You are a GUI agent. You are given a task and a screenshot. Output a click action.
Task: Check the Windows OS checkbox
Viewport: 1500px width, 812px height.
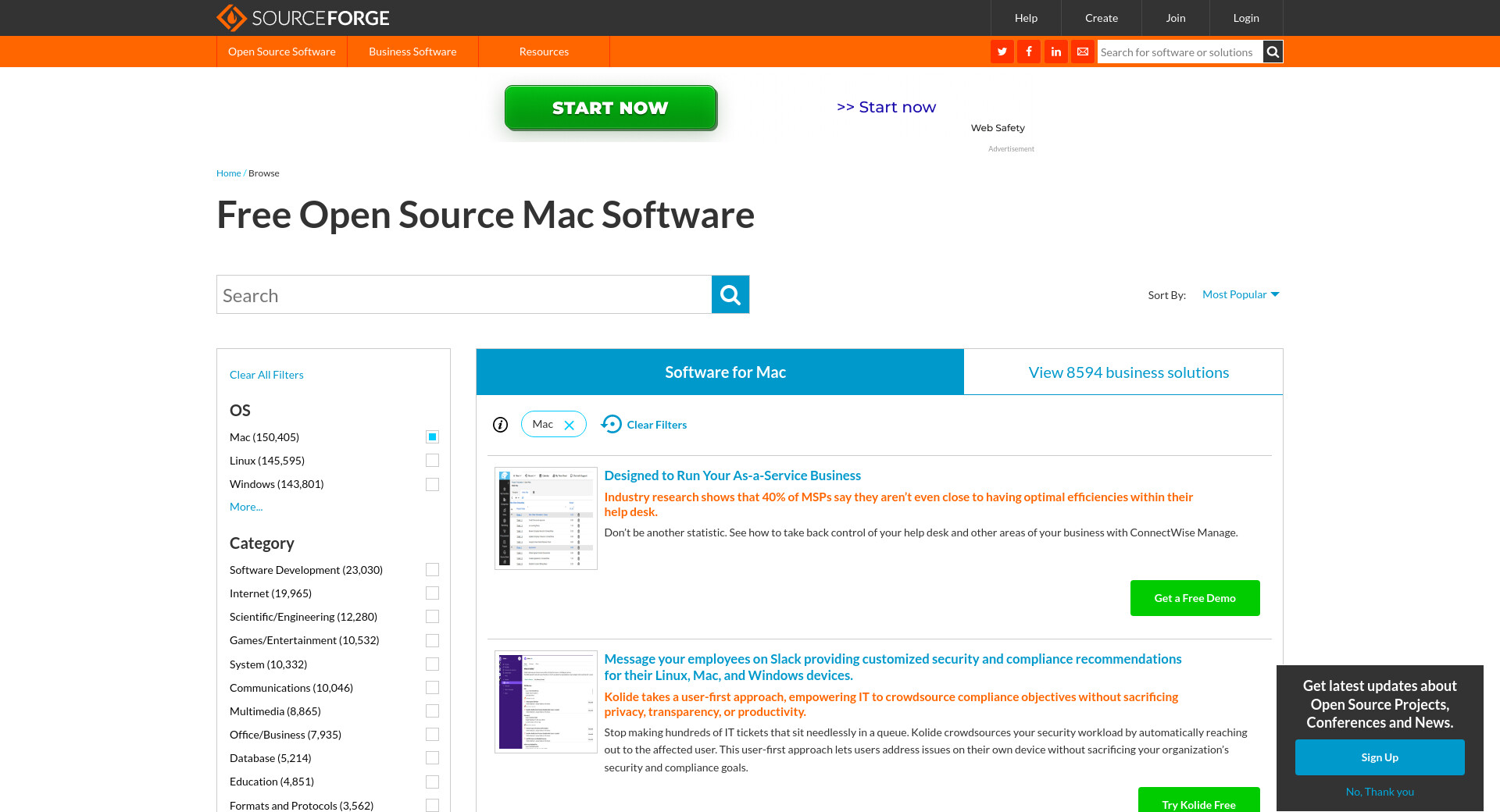[433, 485]
